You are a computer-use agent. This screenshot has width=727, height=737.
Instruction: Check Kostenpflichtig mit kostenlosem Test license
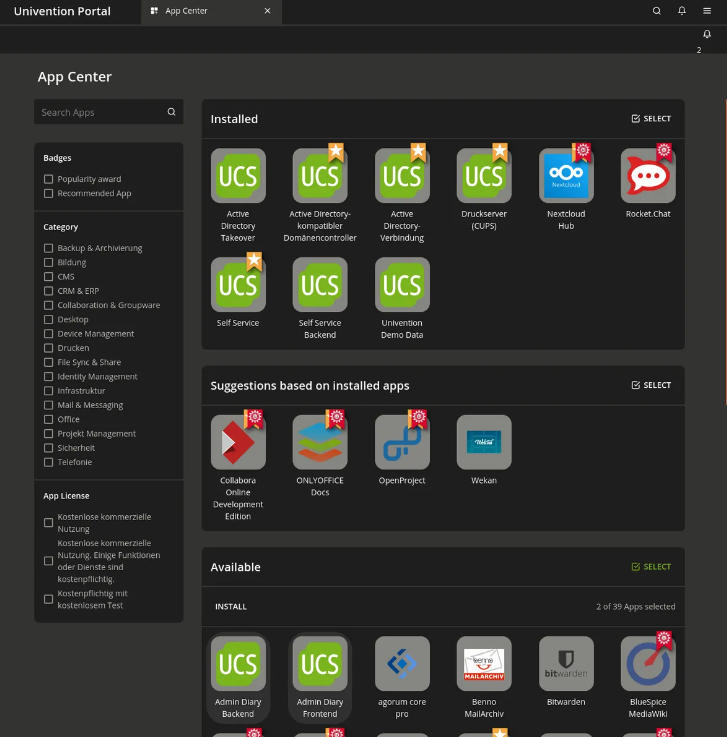pyautogui.click(x=48, y=599)
